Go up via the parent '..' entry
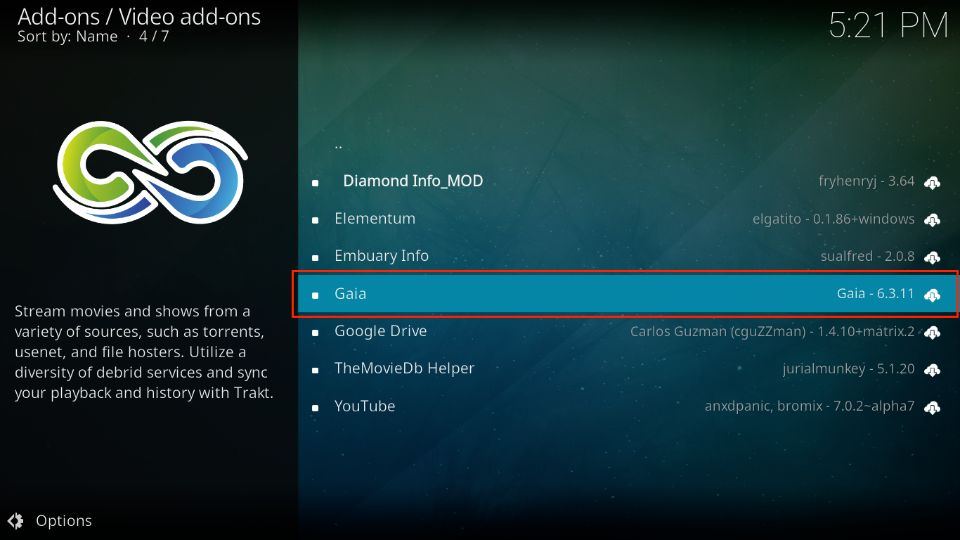The width and height of the screenshot is (960, 540). 338,146
